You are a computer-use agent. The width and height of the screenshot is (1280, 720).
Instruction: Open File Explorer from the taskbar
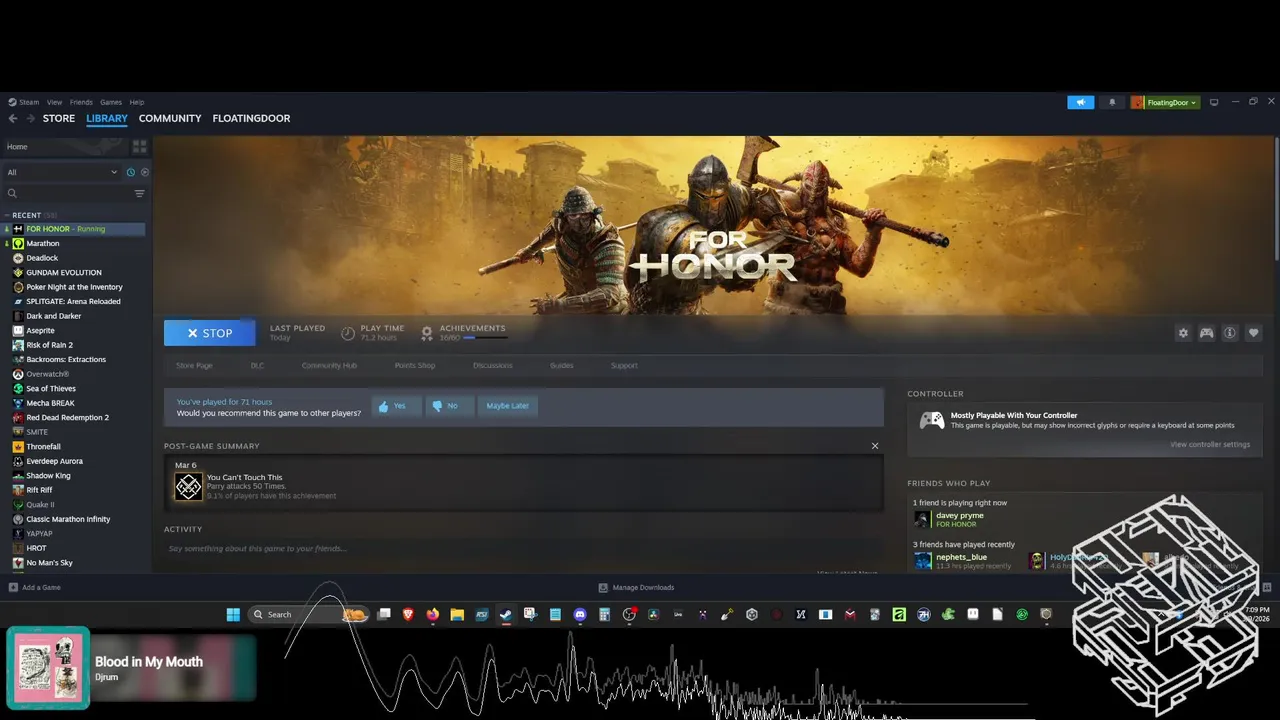pos(457,614)
